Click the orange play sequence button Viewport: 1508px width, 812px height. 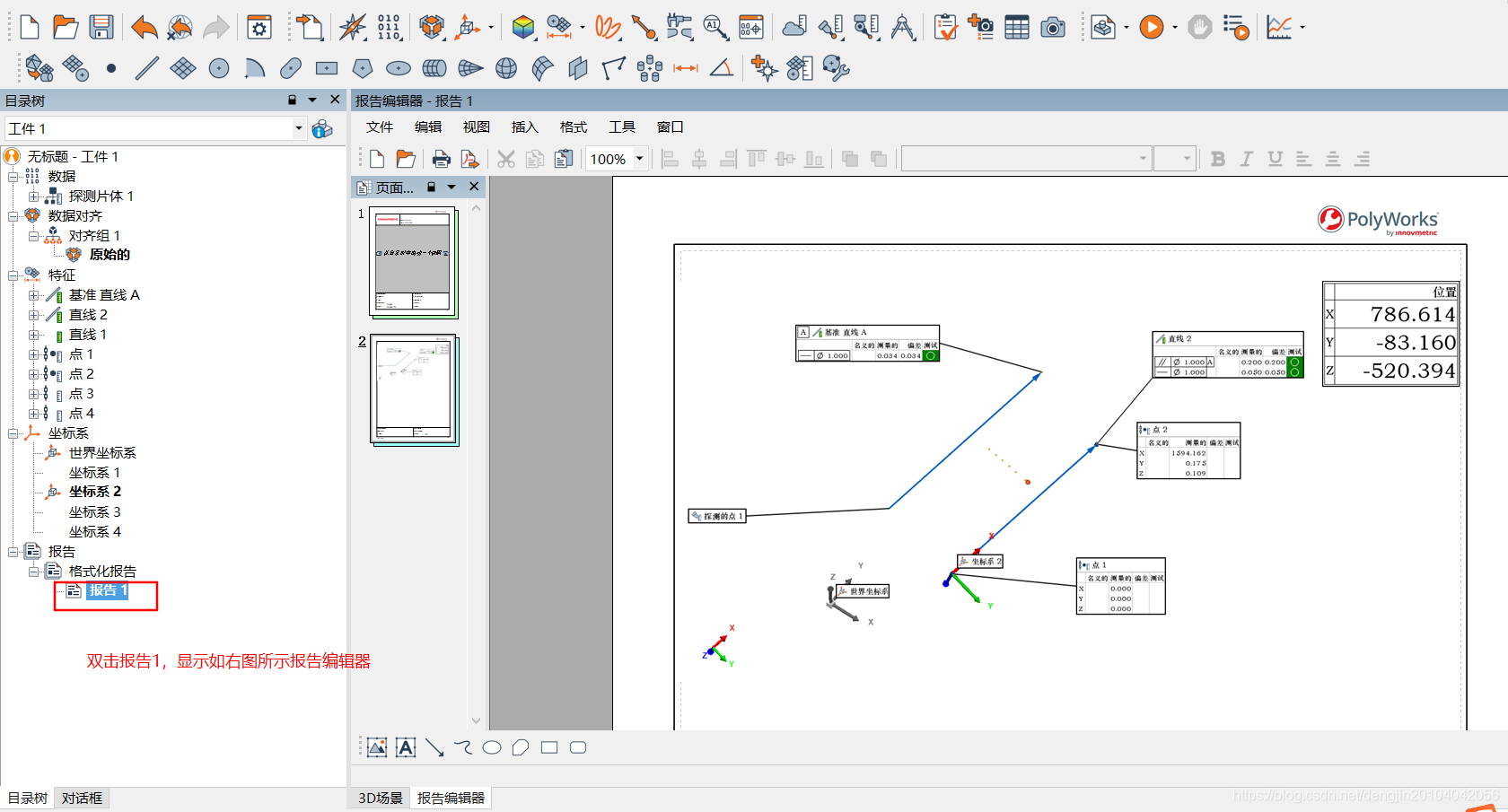point(1152,28)
